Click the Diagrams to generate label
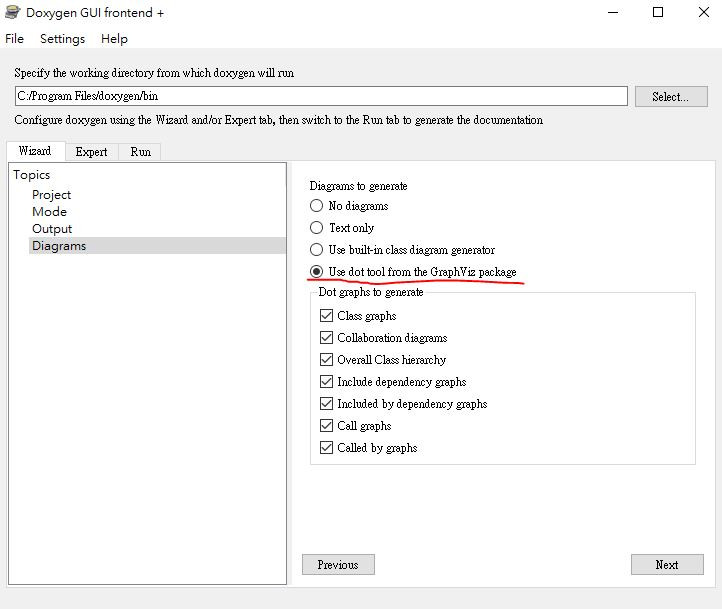The image size is (722, 609). pos(358,186)
